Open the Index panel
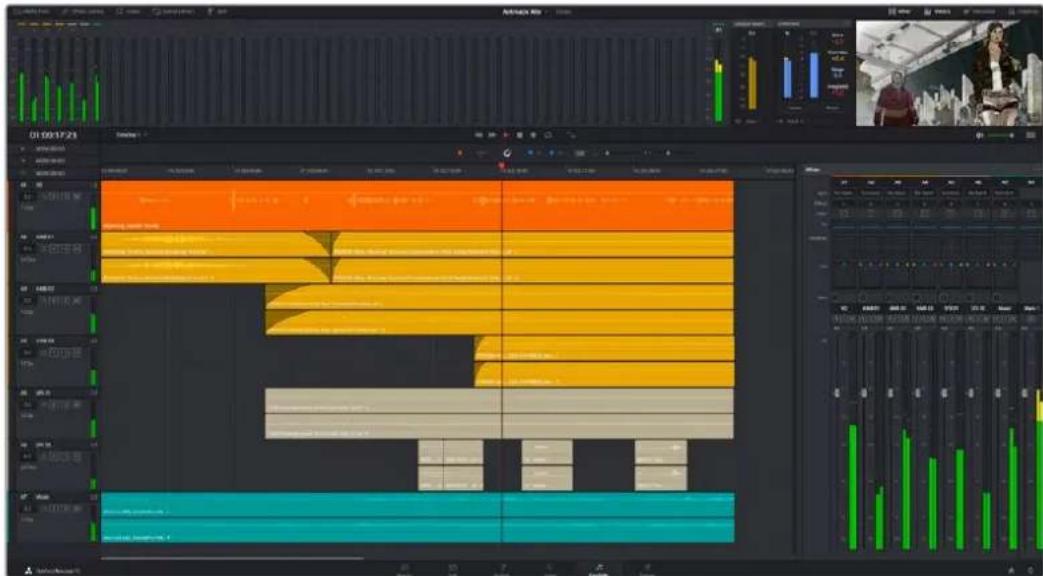The image size is (1043, 576). (129, 12)
